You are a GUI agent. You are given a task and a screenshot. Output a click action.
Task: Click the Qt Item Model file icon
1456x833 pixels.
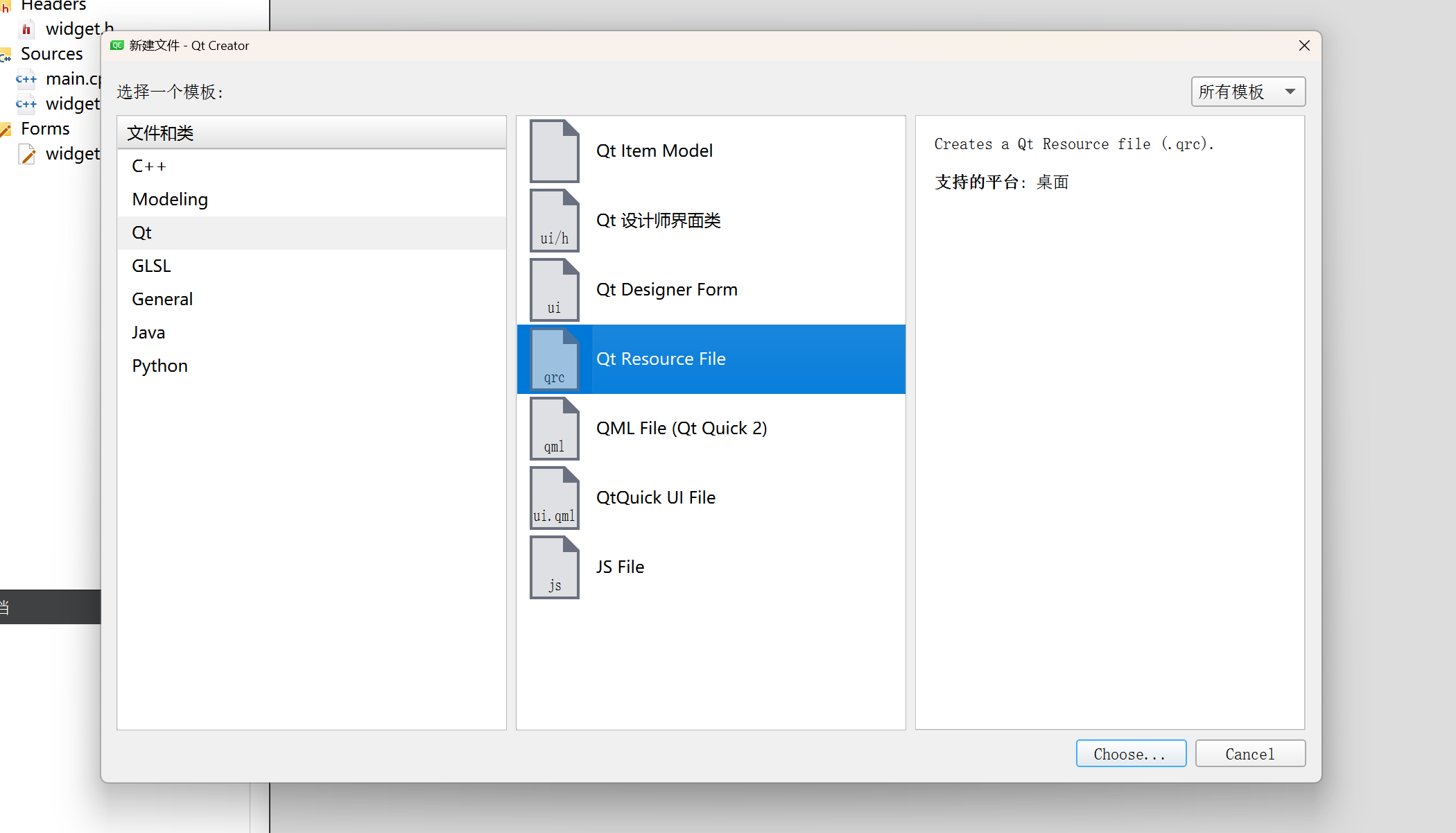coord(554,151)
